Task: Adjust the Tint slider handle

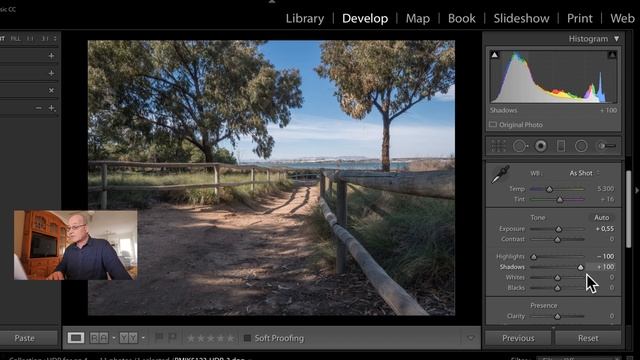Action: [x=560, y=199]
